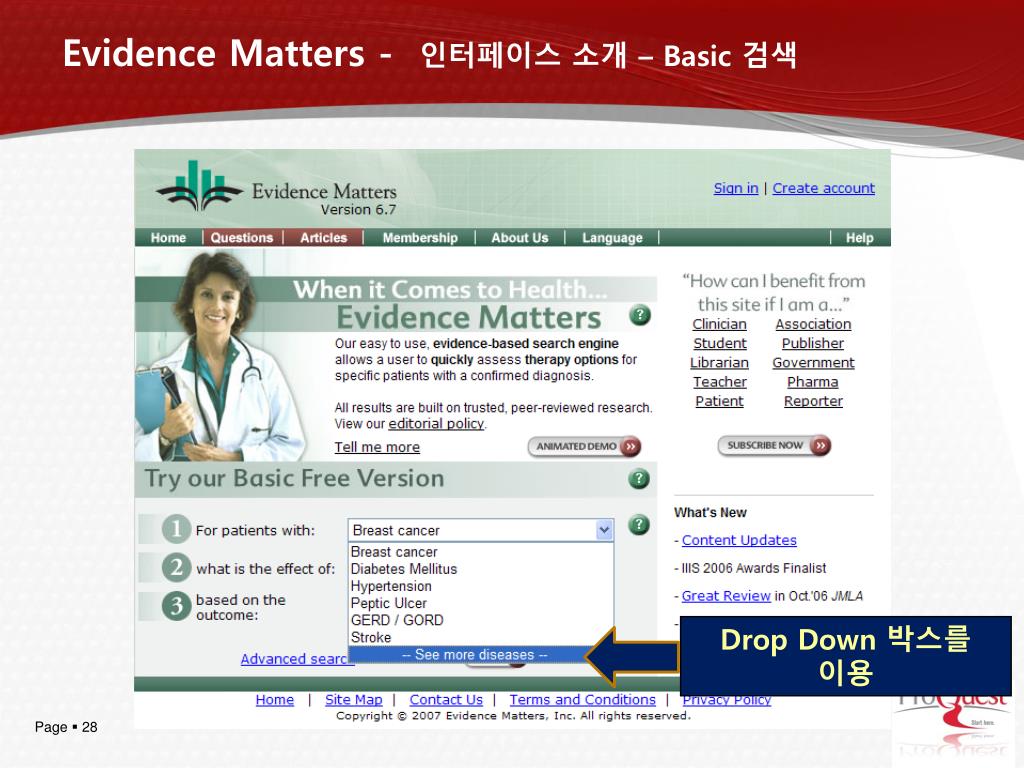Go to the Articles menu
The image size is (1024, 768).
(x=323, y=238)
